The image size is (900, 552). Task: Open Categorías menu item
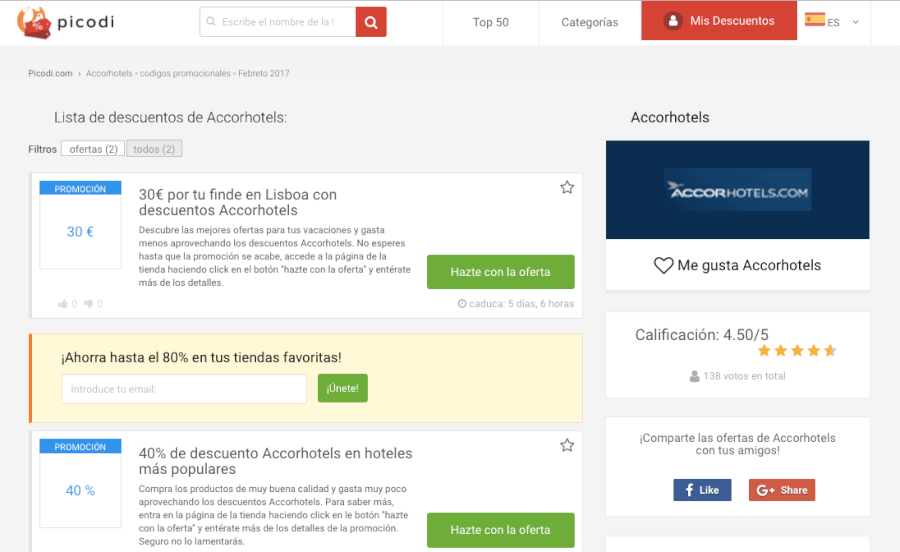(x=589, y=22)
